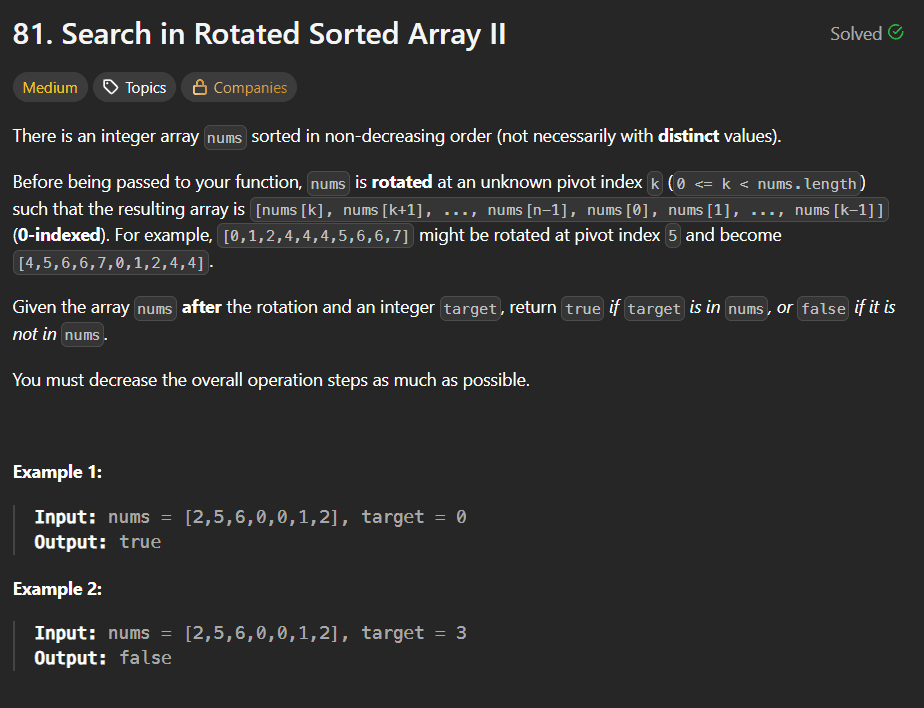Click the nums code chip in first paragraph

click(224, 137)
